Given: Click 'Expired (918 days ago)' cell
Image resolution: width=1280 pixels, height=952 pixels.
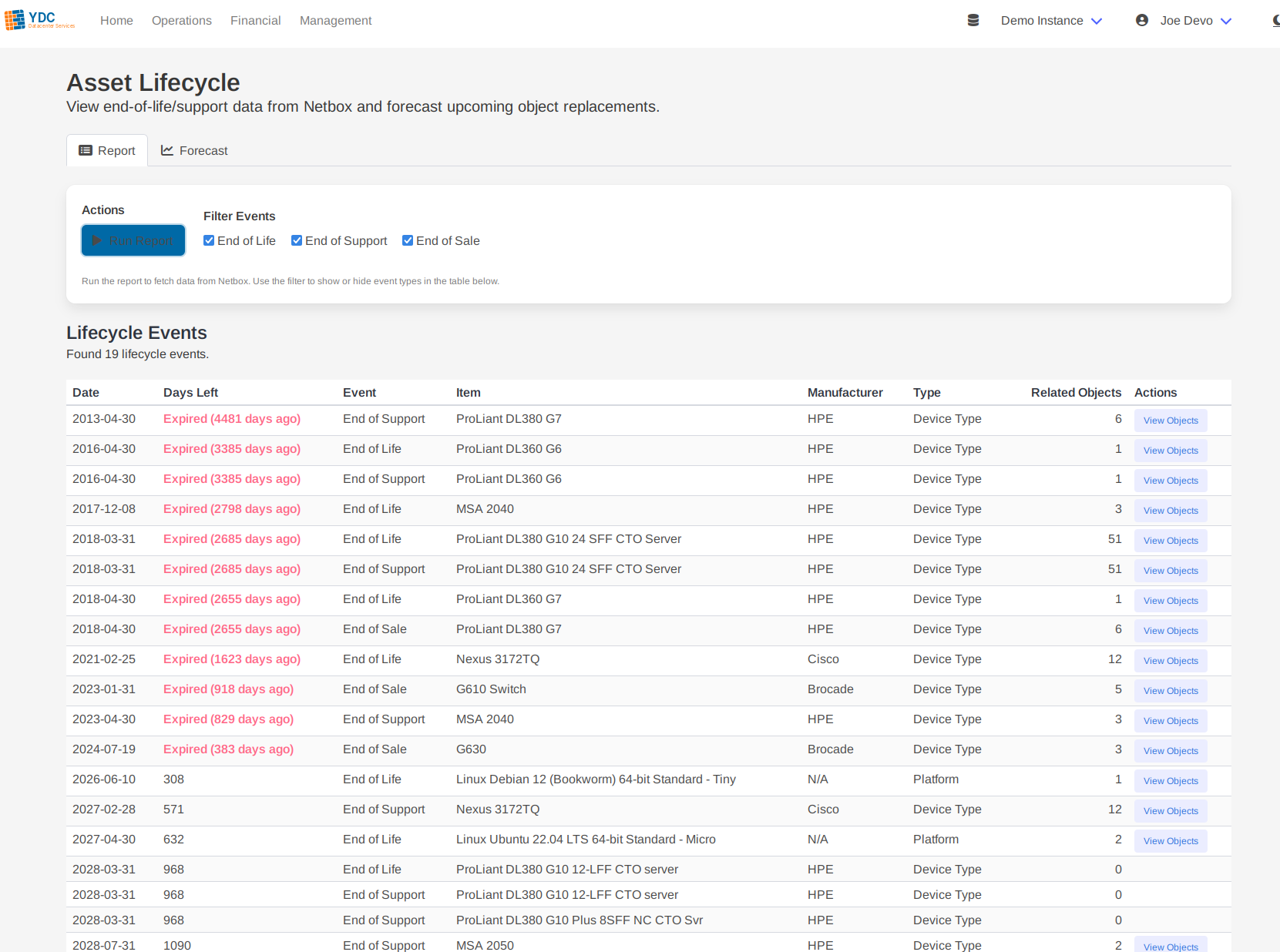Looking at the screenshot, I should (x=228, y=689).
